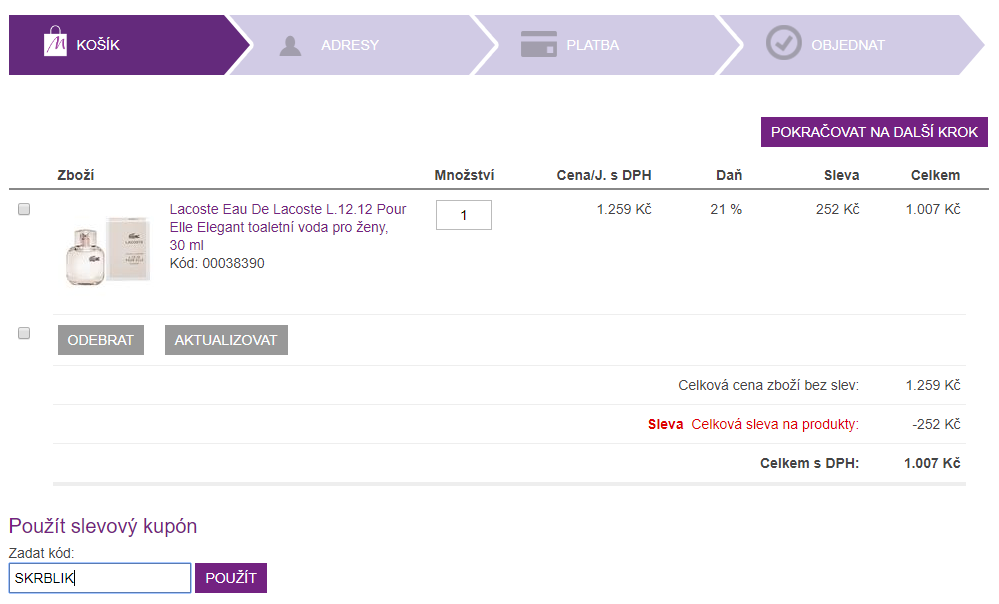
Task: Click Pokračovat na další krok button
Action: [x=874, y=132]
